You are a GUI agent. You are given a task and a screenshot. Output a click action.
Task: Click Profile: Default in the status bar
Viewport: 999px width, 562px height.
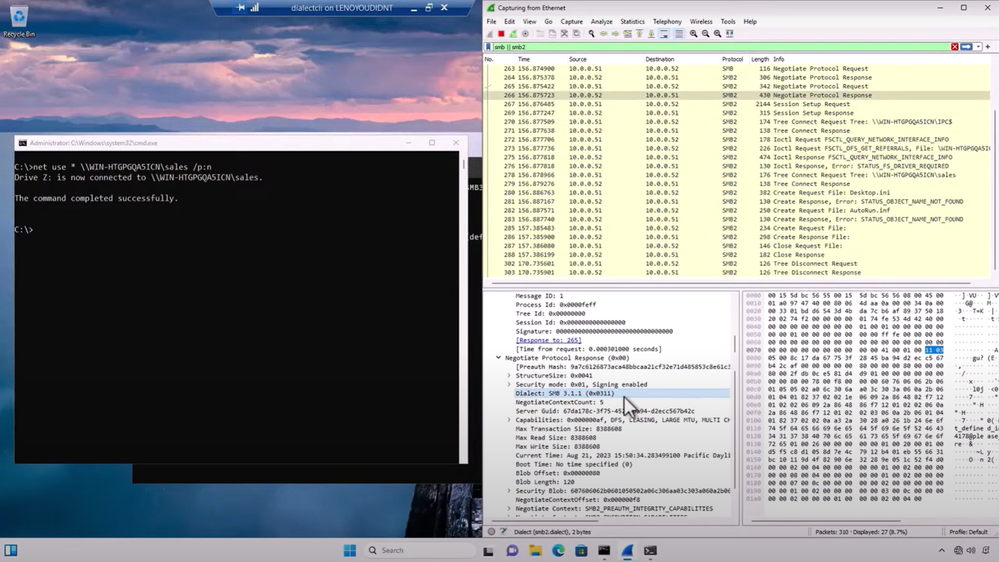point(968,532)
